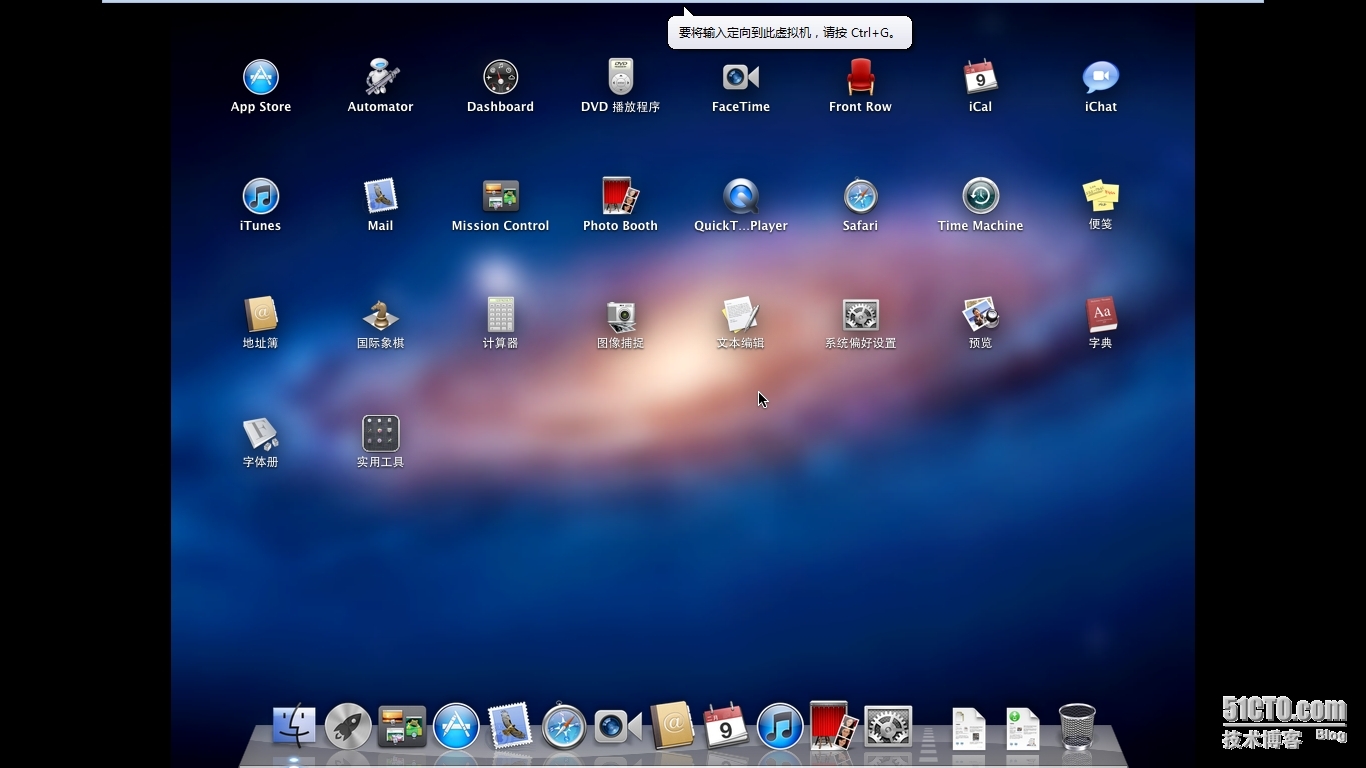Launch Automator from Launchpad
1366x768 pixels.
click(x=381, y=77)
